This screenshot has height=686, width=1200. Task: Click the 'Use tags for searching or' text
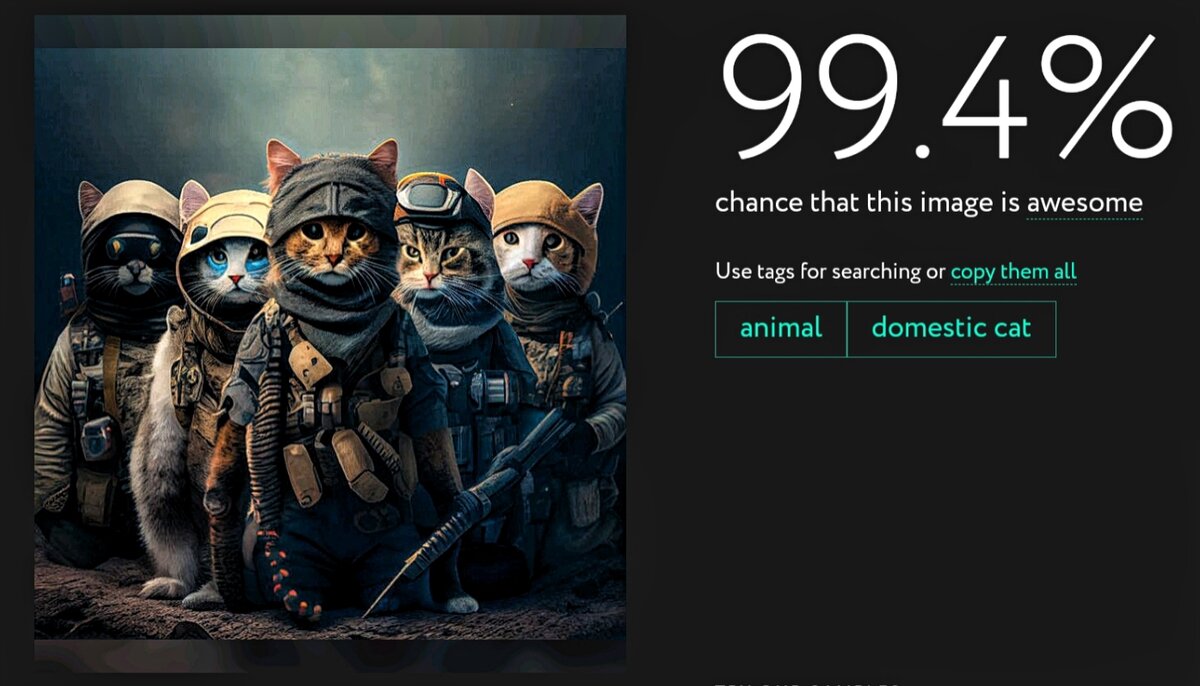click(x=830, y=272)
